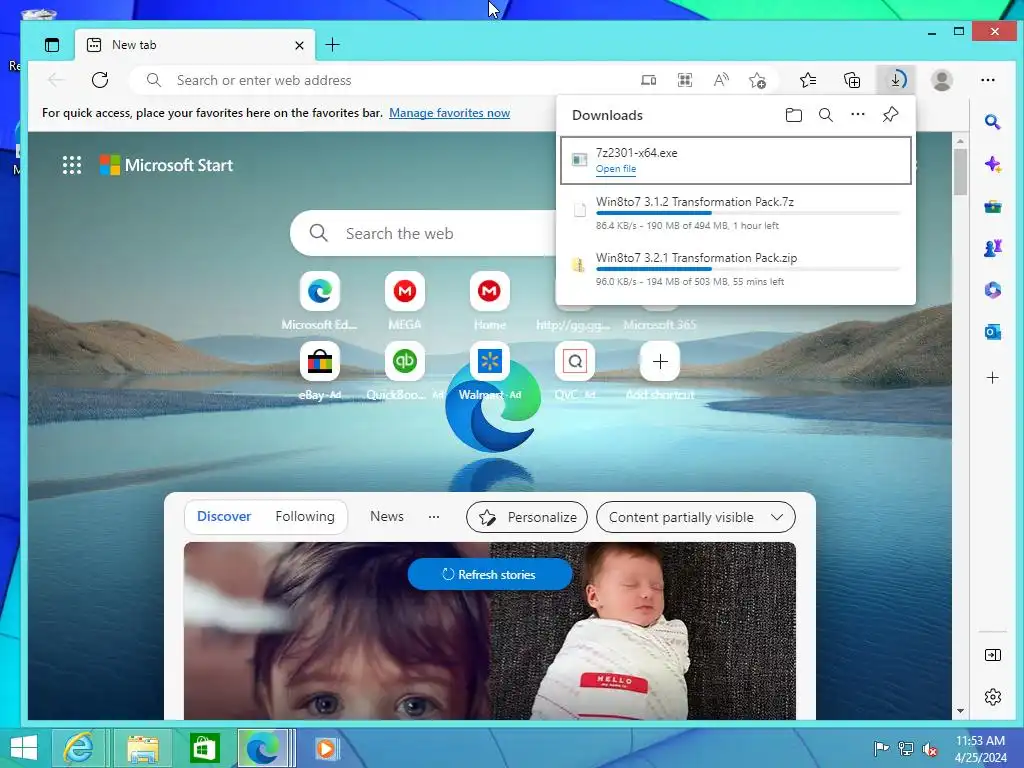Click the Personalize button
1024x768 pixels.
tap(527, 517)
